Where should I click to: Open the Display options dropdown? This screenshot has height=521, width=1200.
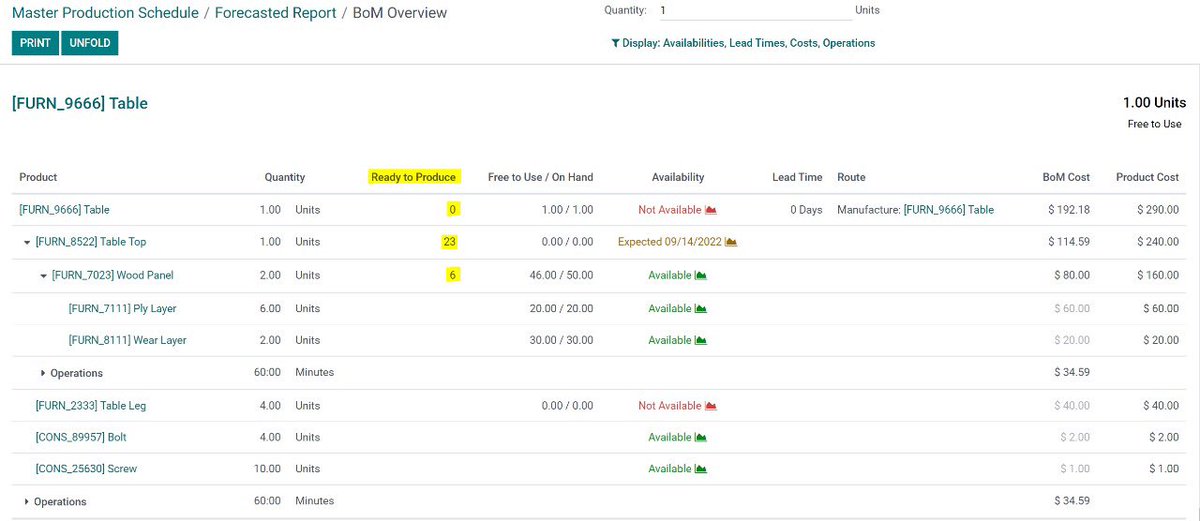[743, 43]
